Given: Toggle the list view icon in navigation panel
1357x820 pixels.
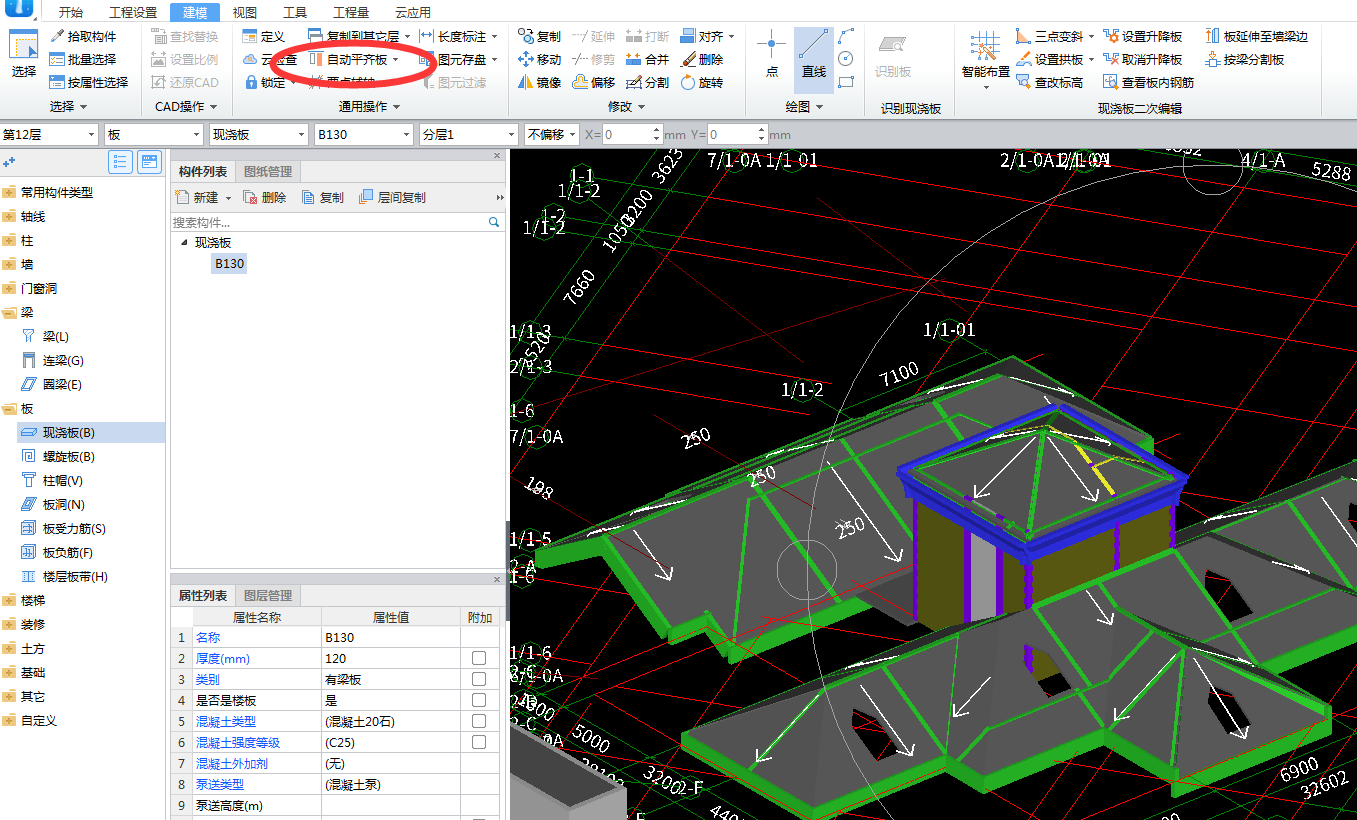Looking at the screenshot, I should click(121, 161).
